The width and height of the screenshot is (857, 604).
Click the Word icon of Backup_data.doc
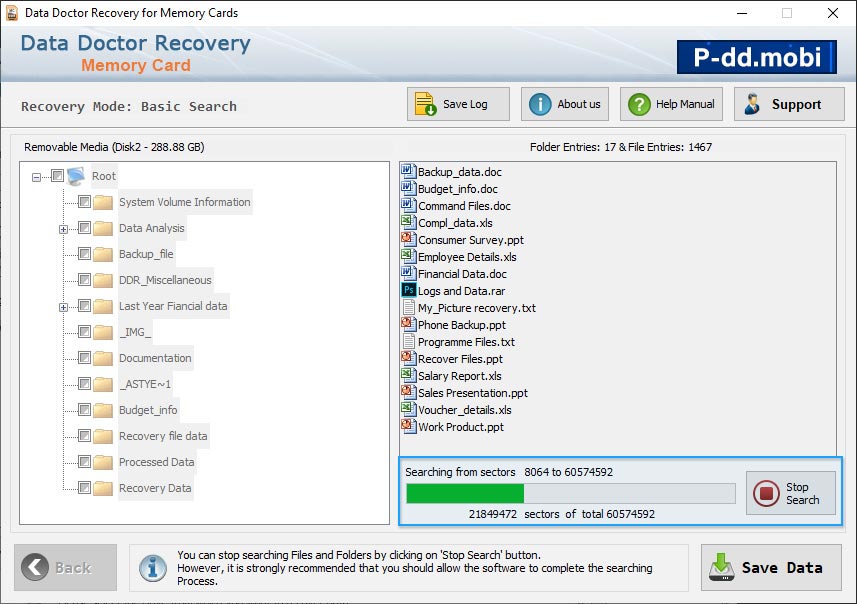(x=408, y=171)
